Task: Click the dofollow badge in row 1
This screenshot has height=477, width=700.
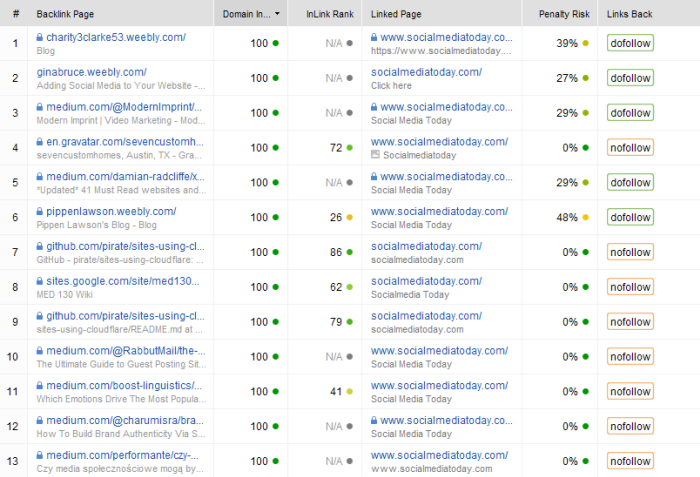Action: (630, 43)
